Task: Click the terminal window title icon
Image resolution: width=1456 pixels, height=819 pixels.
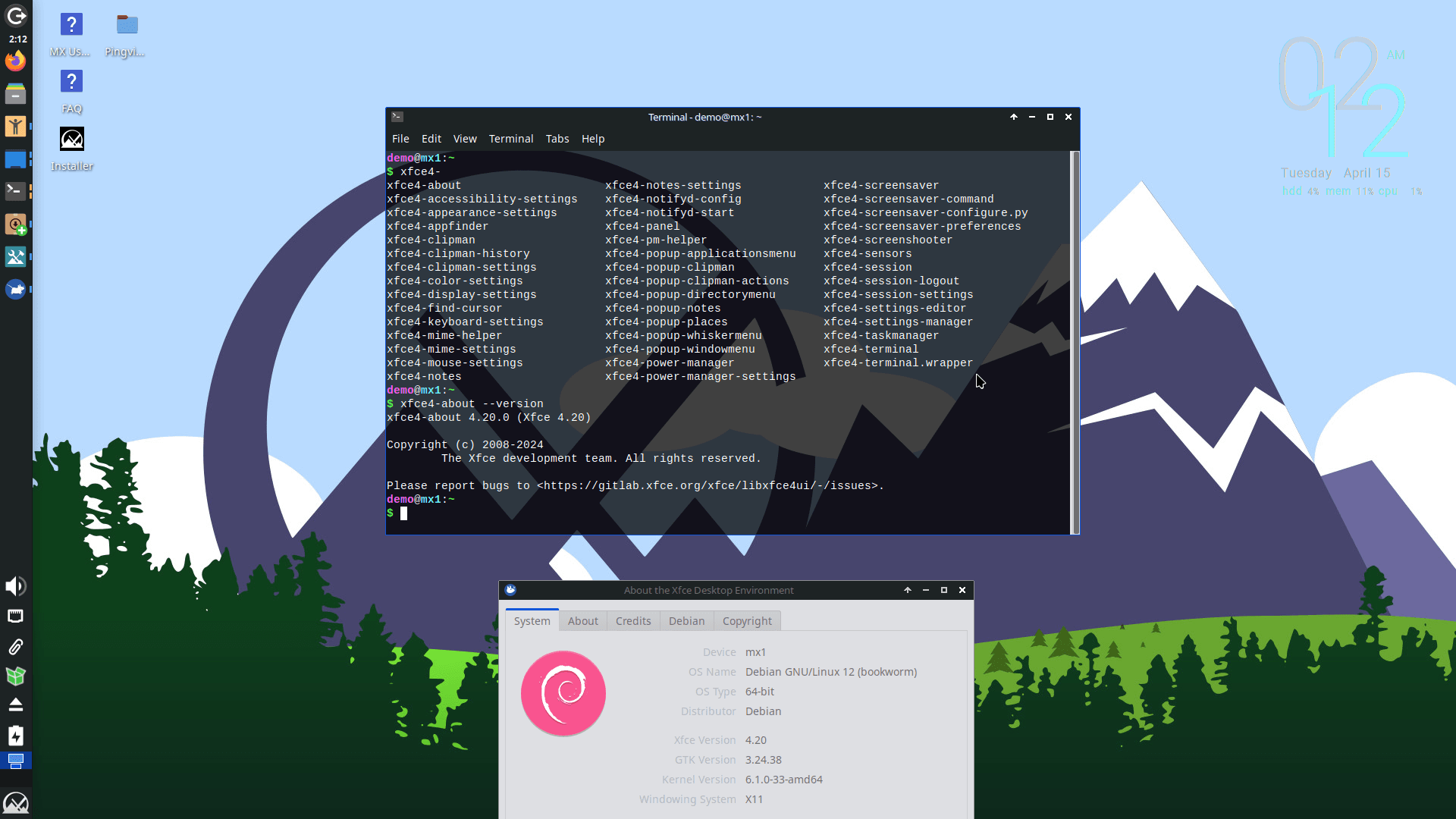Action: tap(397, 117)
